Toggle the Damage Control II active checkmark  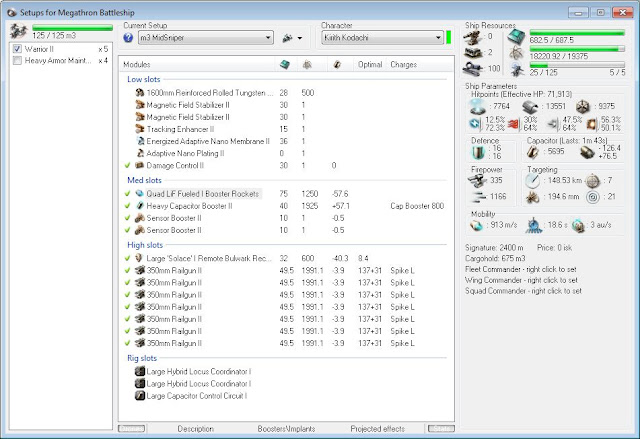pyautogui.click(x=128, y=165)
